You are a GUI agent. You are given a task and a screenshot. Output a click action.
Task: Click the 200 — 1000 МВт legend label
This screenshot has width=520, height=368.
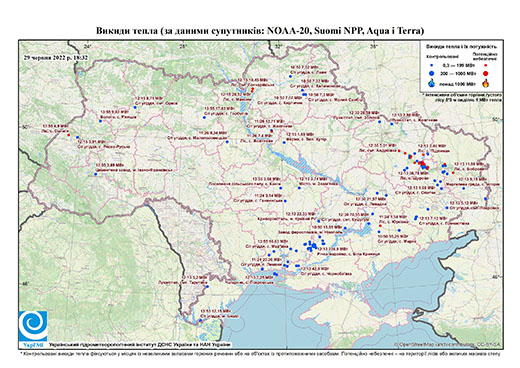pos(458,73)
